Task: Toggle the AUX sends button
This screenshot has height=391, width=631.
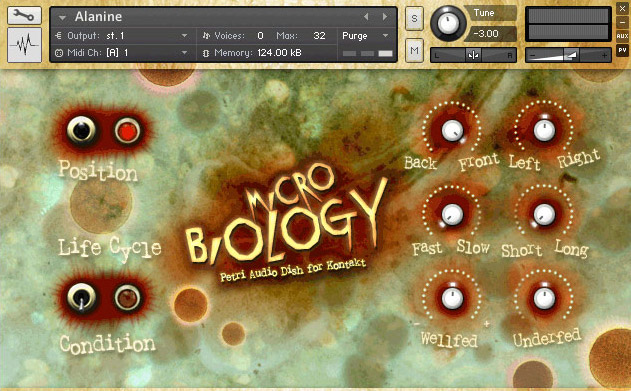Action: [x=622, y=36]
